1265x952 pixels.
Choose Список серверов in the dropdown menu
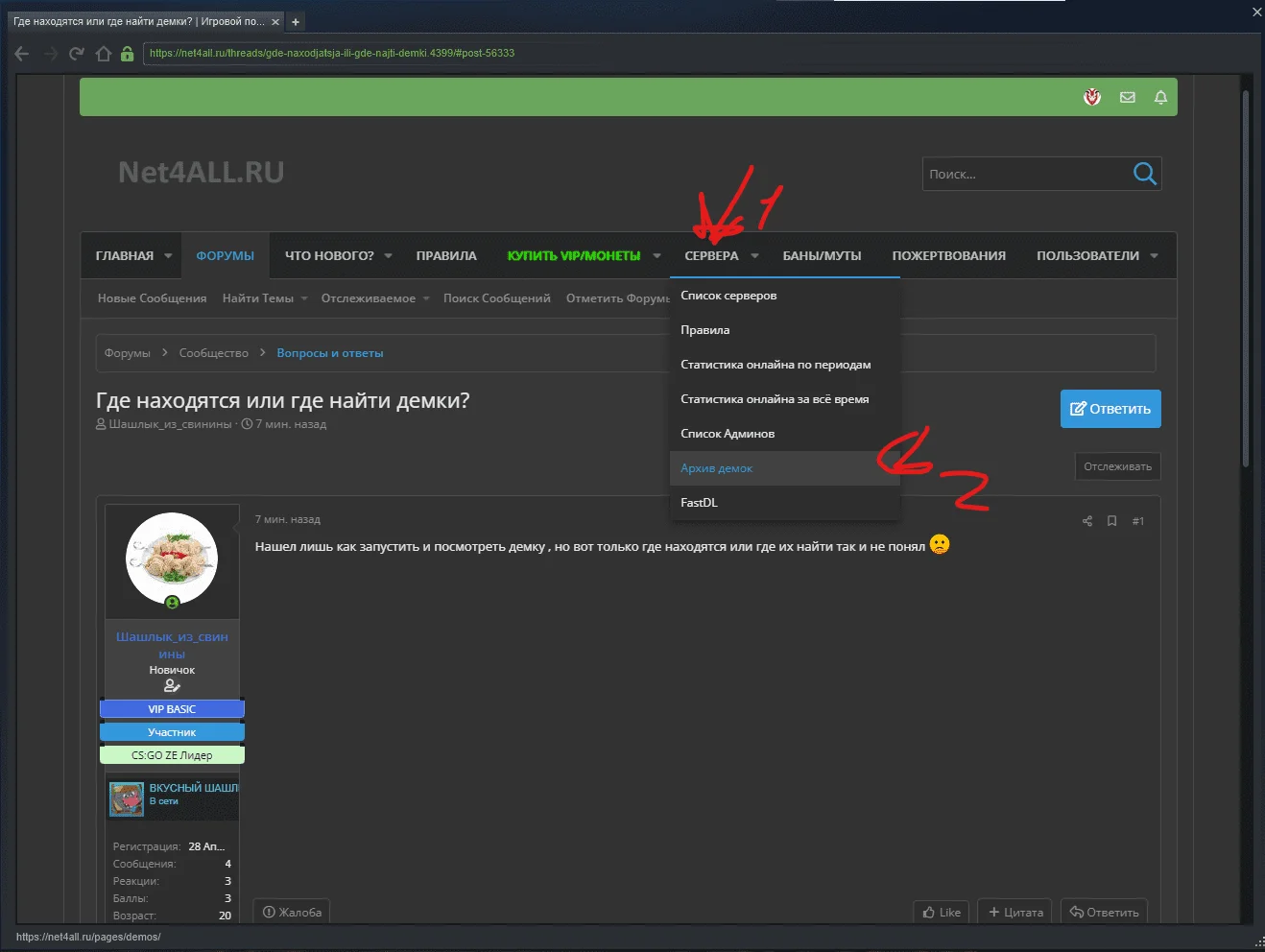coord(728,296)
